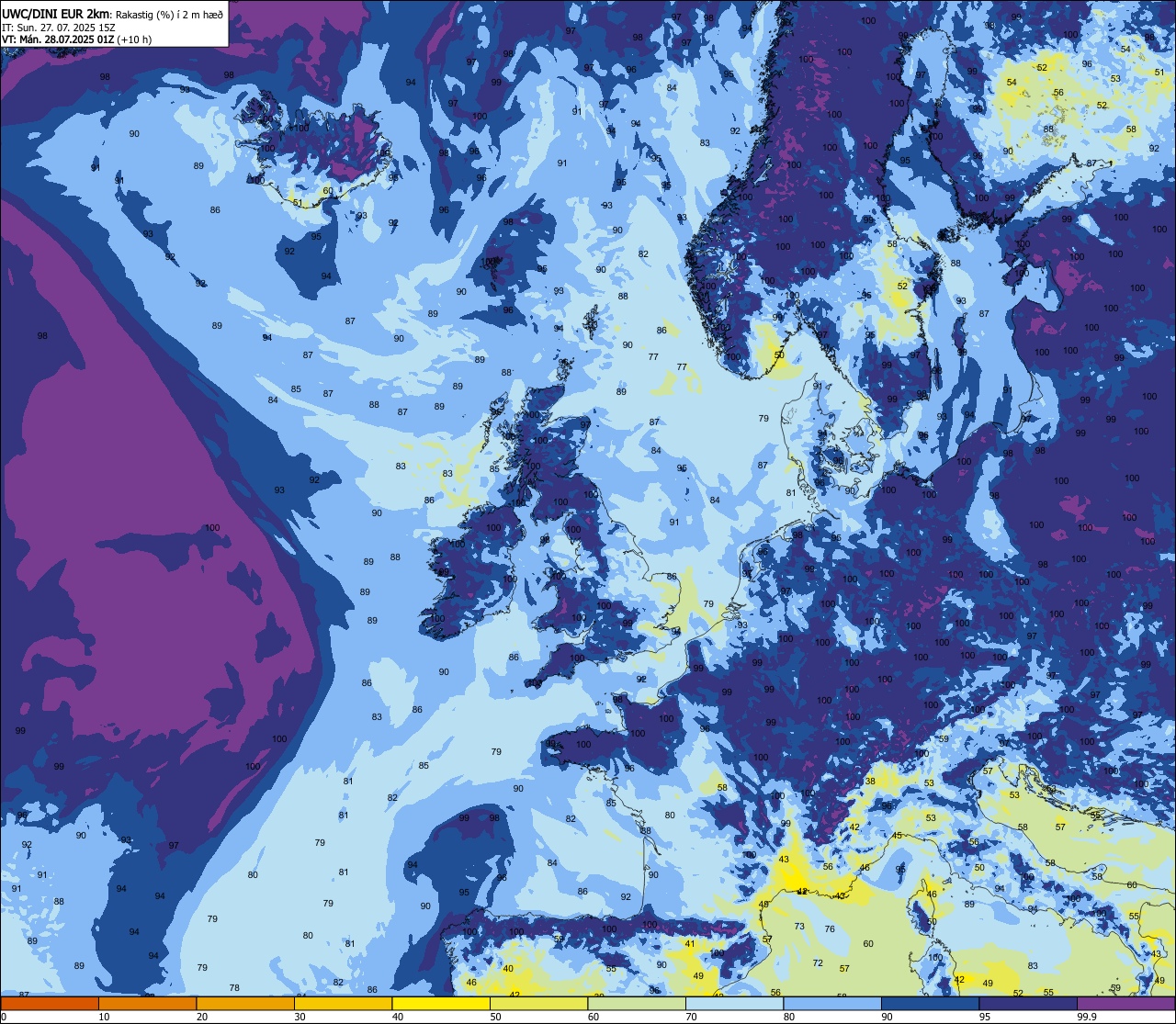Click the '10' legend tick label

(104, 1017)
